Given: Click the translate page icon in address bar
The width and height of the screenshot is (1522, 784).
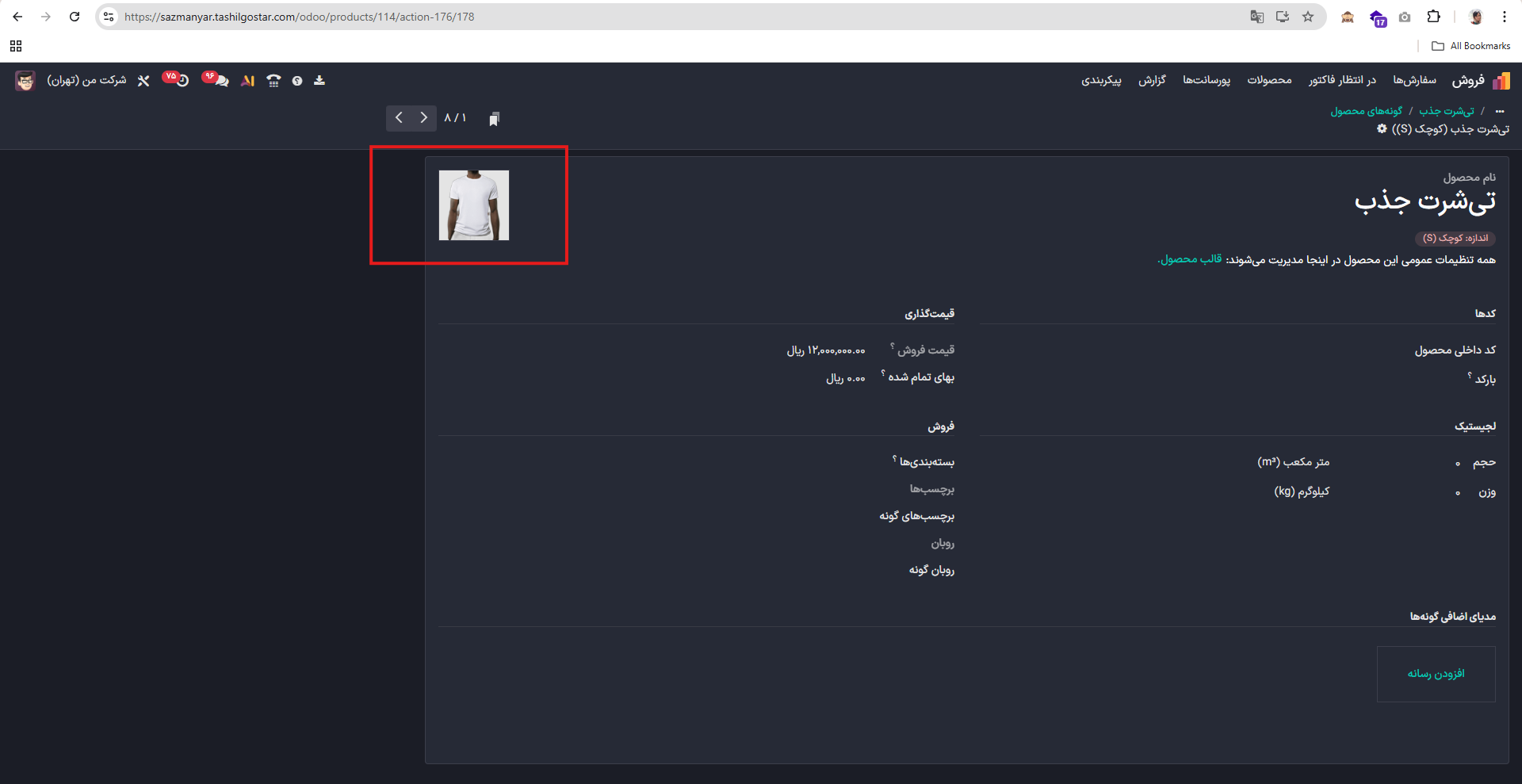Looking at the screenshot, I should pos(1257,17).
